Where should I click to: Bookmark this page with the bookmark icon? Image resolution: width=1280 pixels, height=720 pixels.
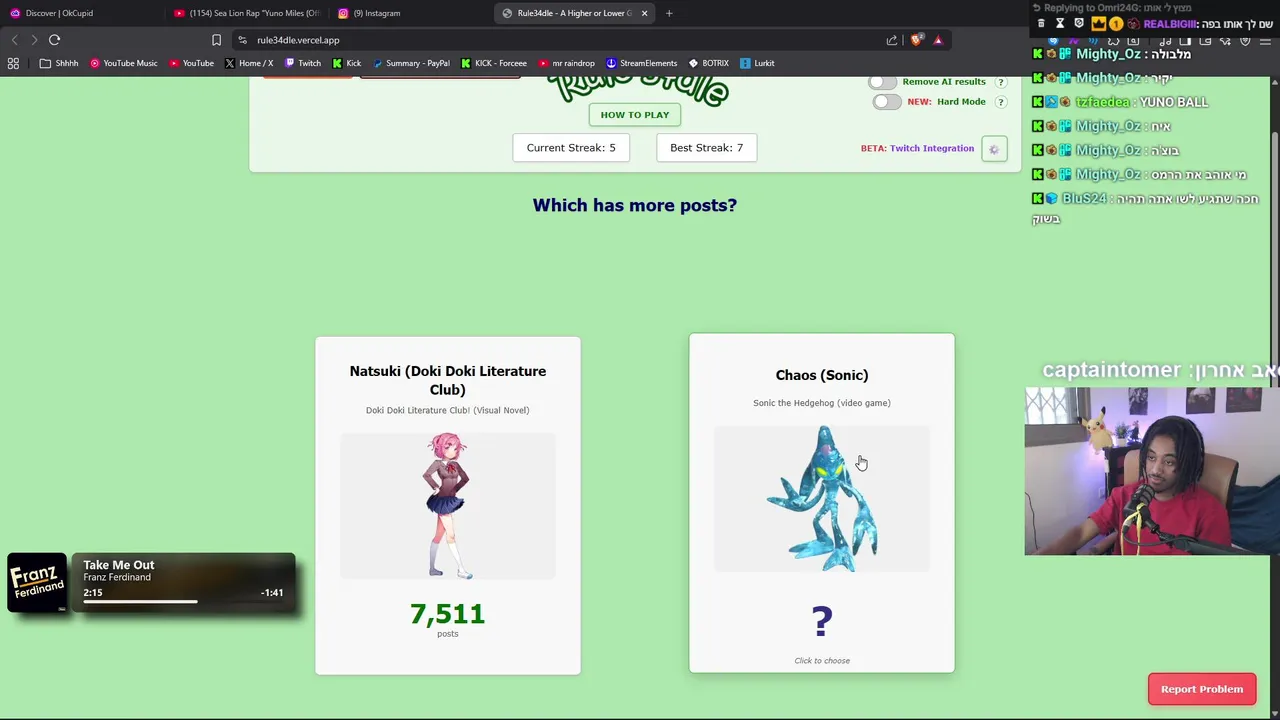pyautogui.click(x=216, y=40)
